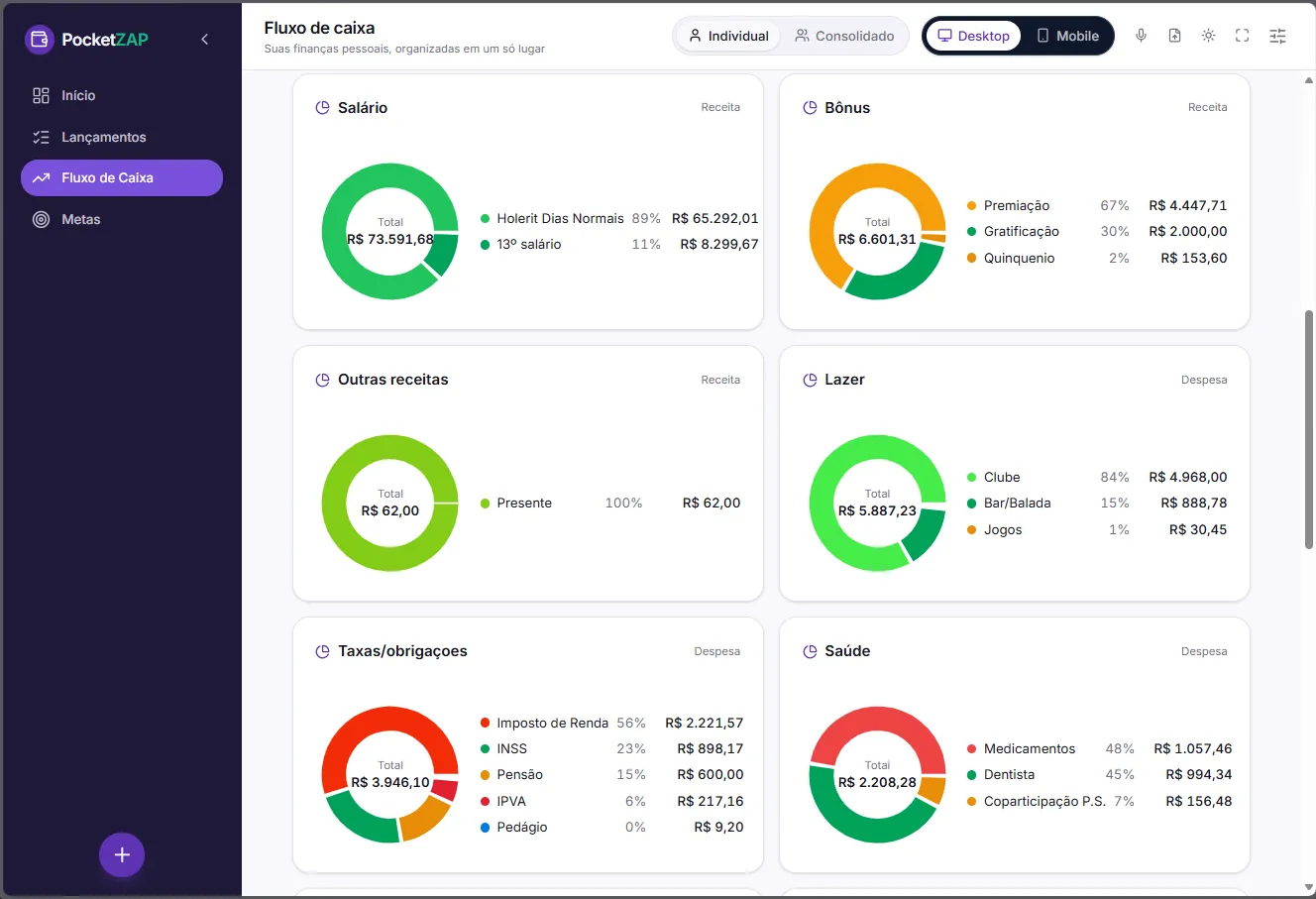The image size is (1316, 899).
Task: Open Lançamentos in the sidebar
Action: tap(122, 137)
